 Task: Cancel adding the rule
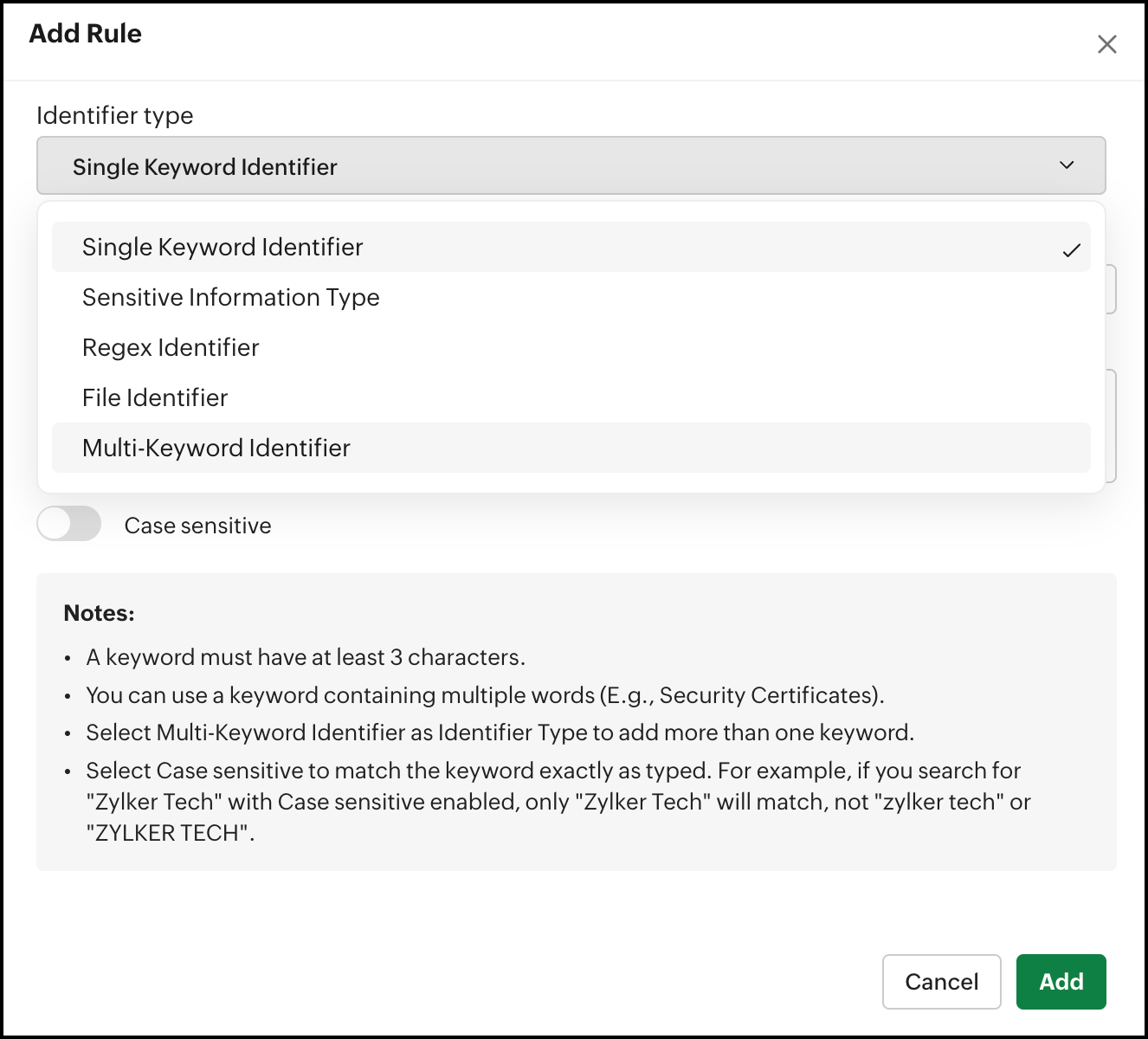coord(941,982)
